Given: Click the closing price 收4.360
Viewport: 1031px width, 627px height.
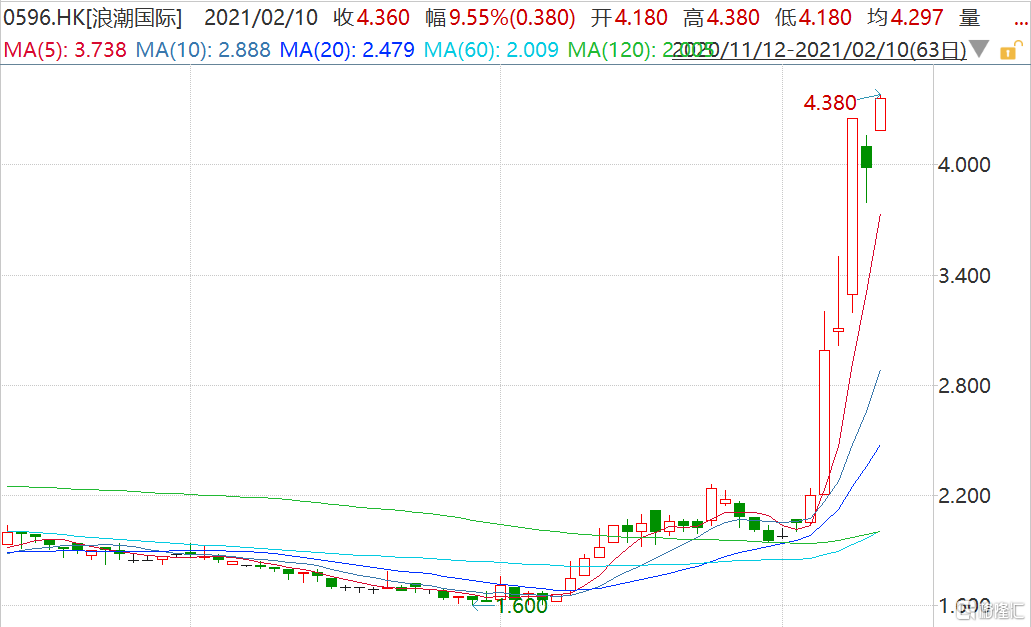Looking at the screenshot, I should pyautogui.click(x=372, y=18).
